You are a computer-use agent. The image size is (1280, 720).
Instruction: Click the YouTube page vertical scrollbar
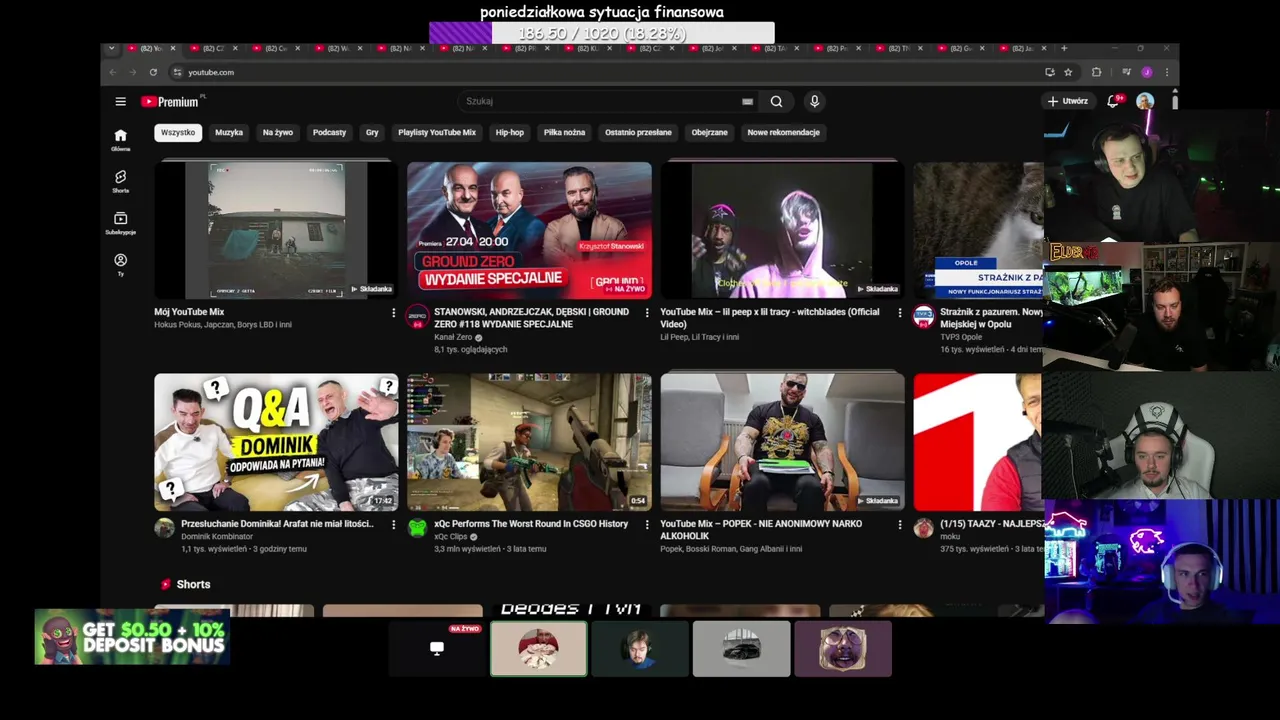point(1175,101)
